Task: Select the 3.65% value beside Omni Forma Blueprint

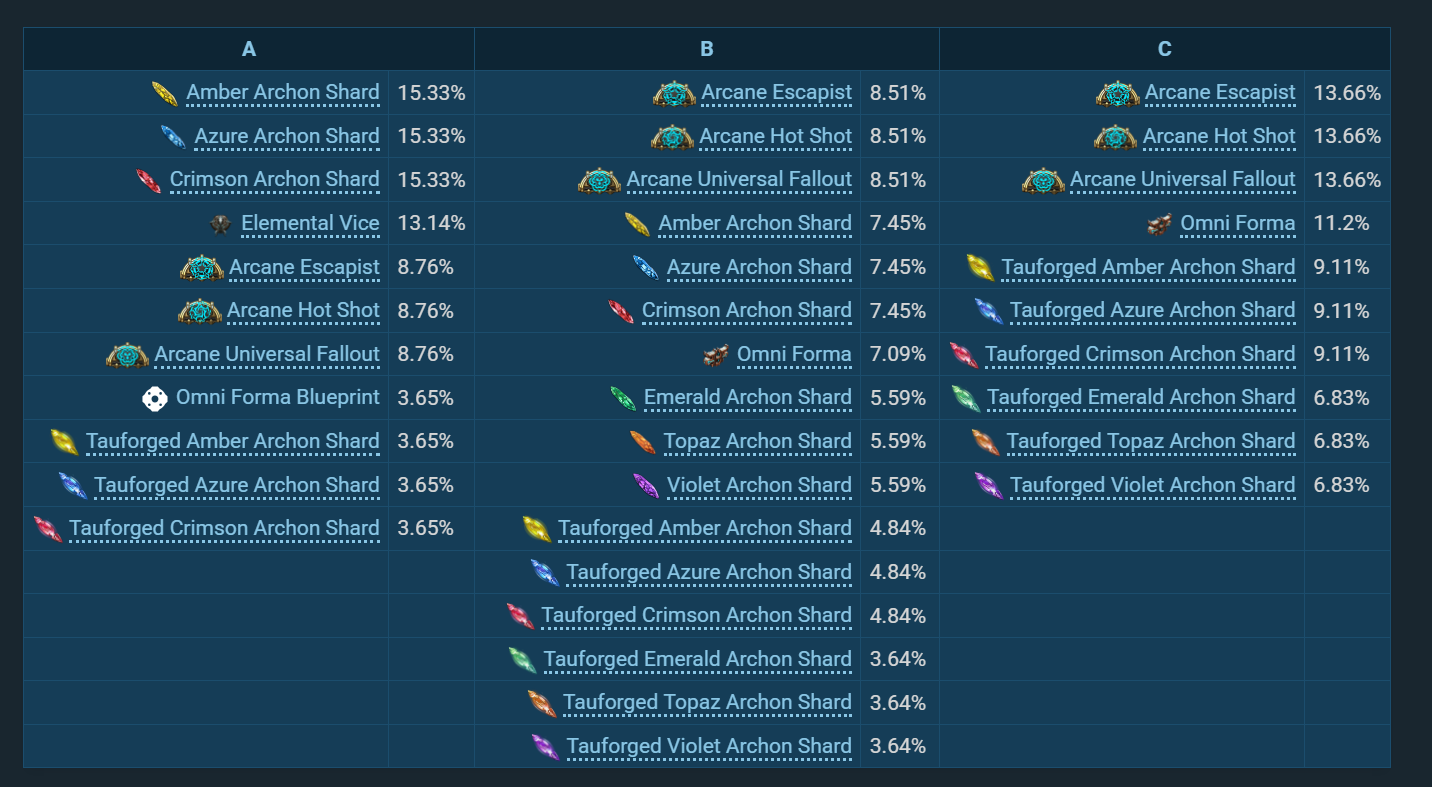Action: (x=425, y=398)
